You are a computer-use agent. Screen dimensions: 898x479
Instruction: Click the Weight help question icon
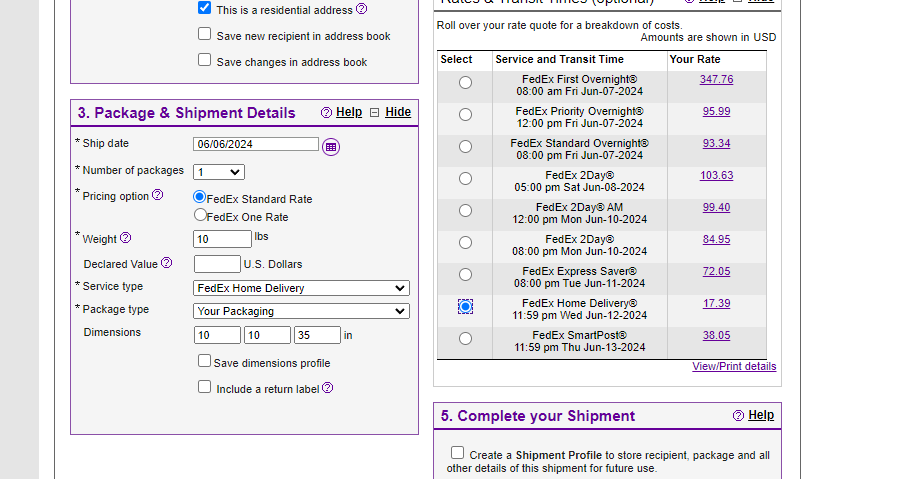click(x=125, y=237)
